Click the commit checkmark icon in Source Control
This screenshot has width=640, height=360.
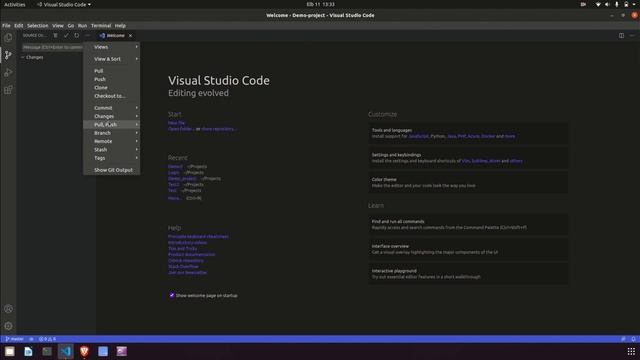coord(66,36)
